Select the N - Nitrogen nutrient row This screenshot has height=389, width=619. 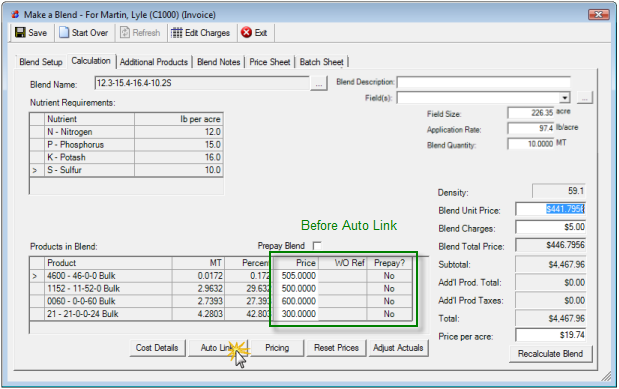click(x=126, y=132)
